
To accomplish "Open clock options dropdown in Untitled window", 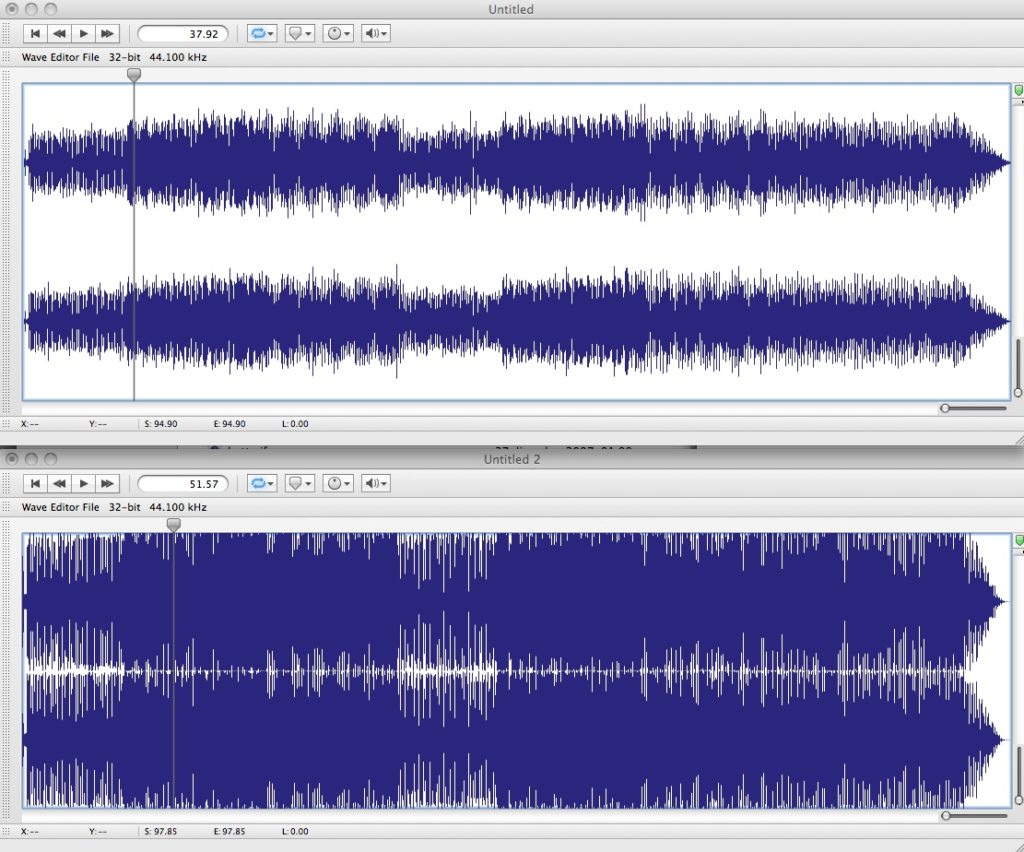I will coord(338,33).
